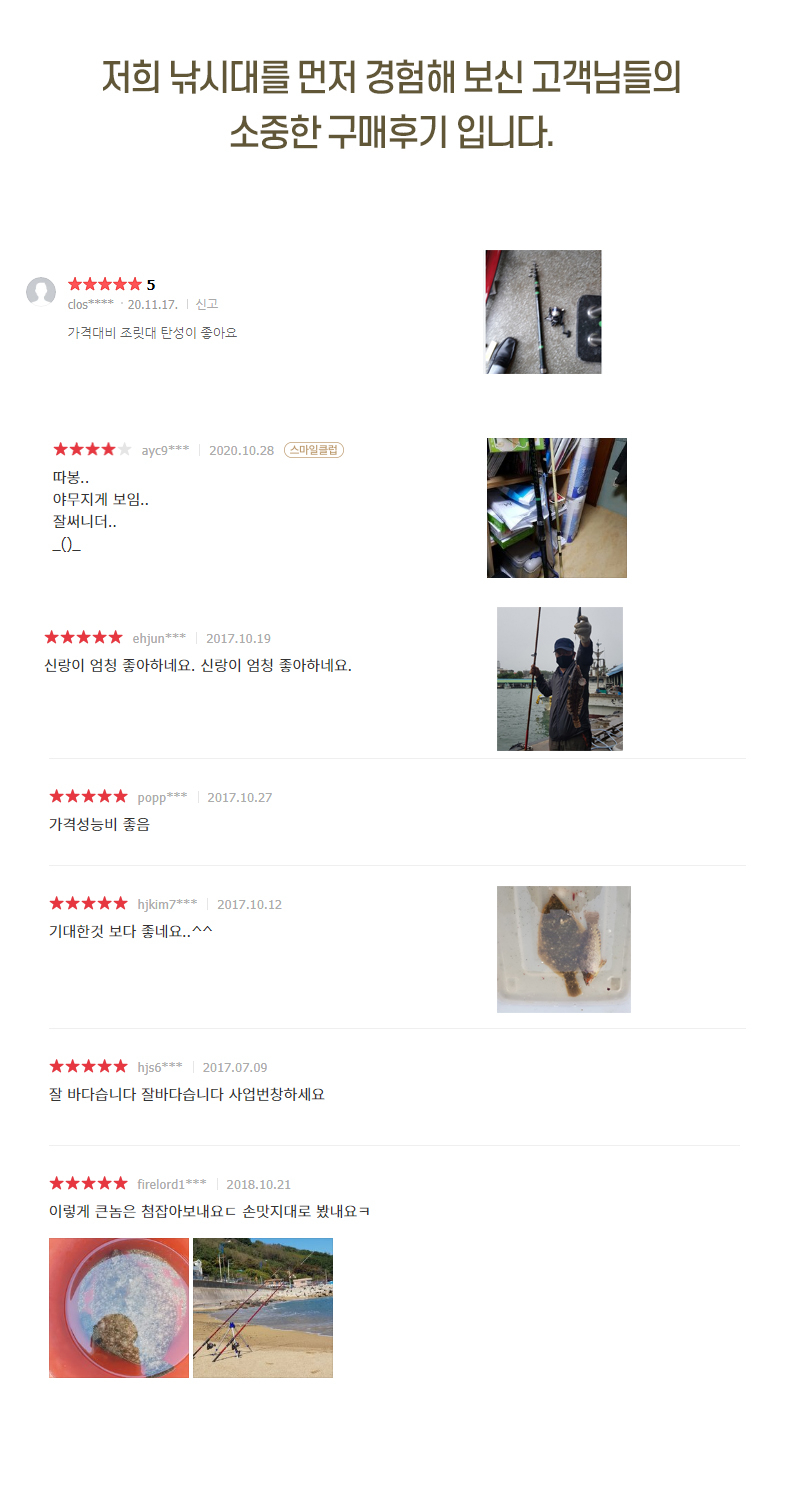This screenshot has width=800, height=1500.
Task: Open the fish in red bowl photo
Action: click(x=119, y=1308)
